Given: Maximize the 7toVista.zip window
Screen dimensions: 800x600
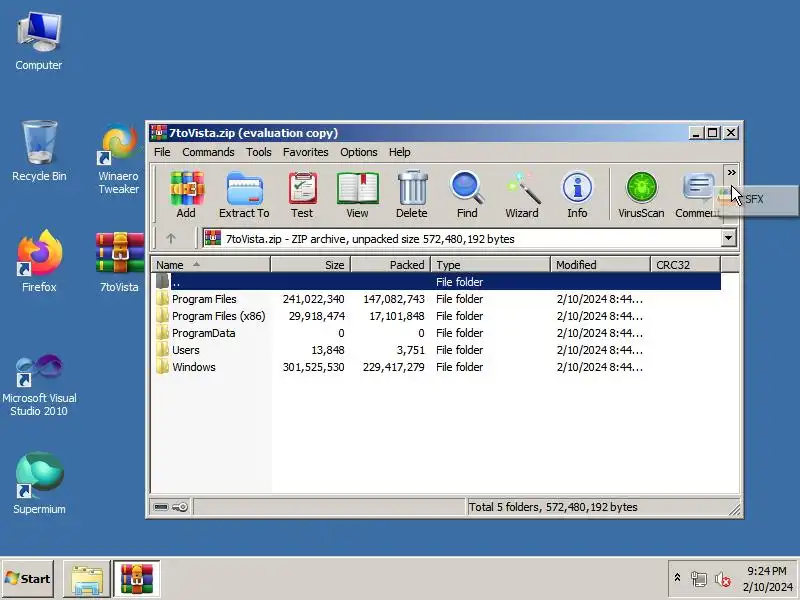Looking at the screenshot, I should [x=713, y=133].
